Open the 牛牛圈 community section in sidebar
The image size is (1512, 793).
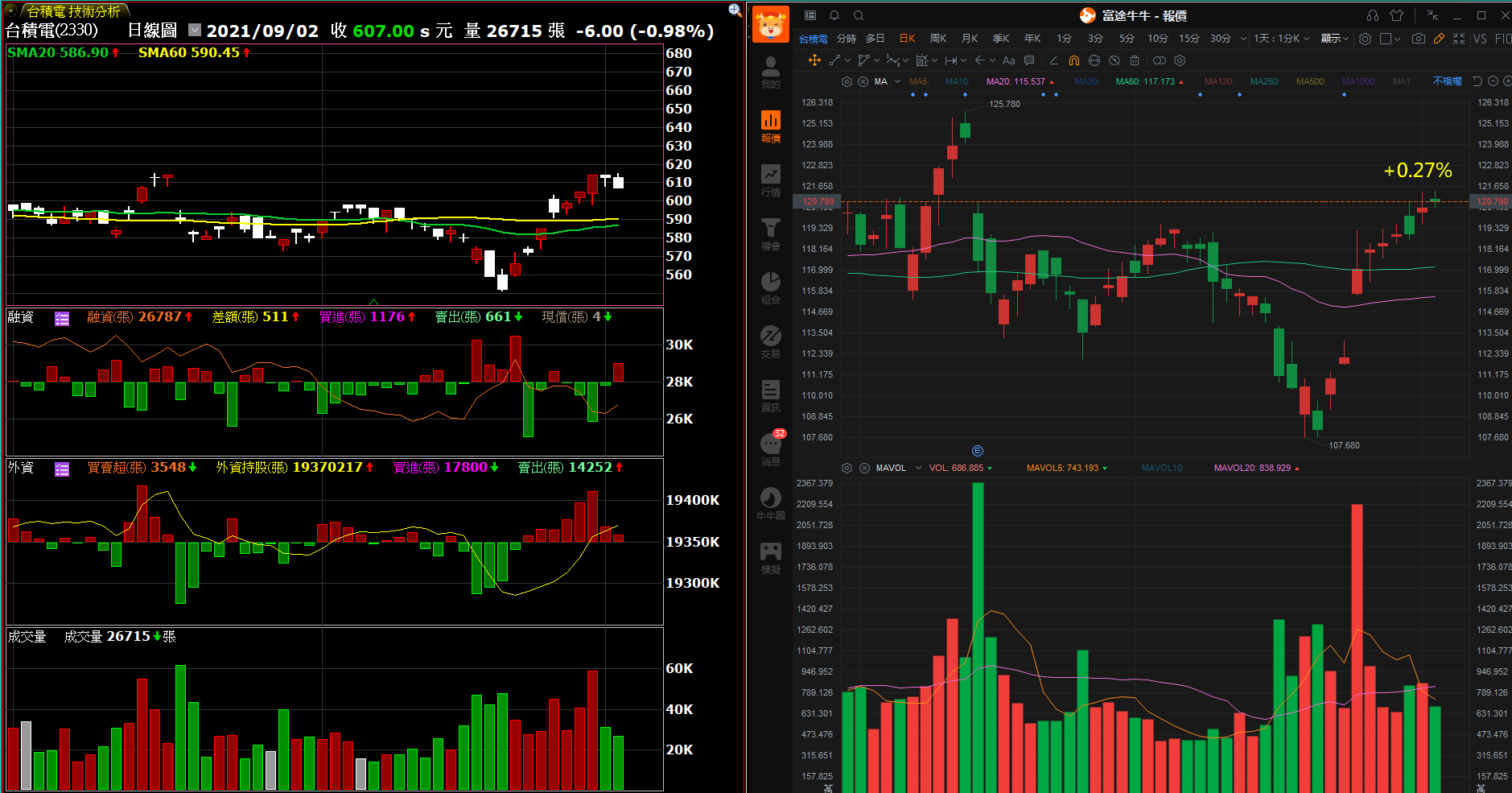click(x=770, y=504)
